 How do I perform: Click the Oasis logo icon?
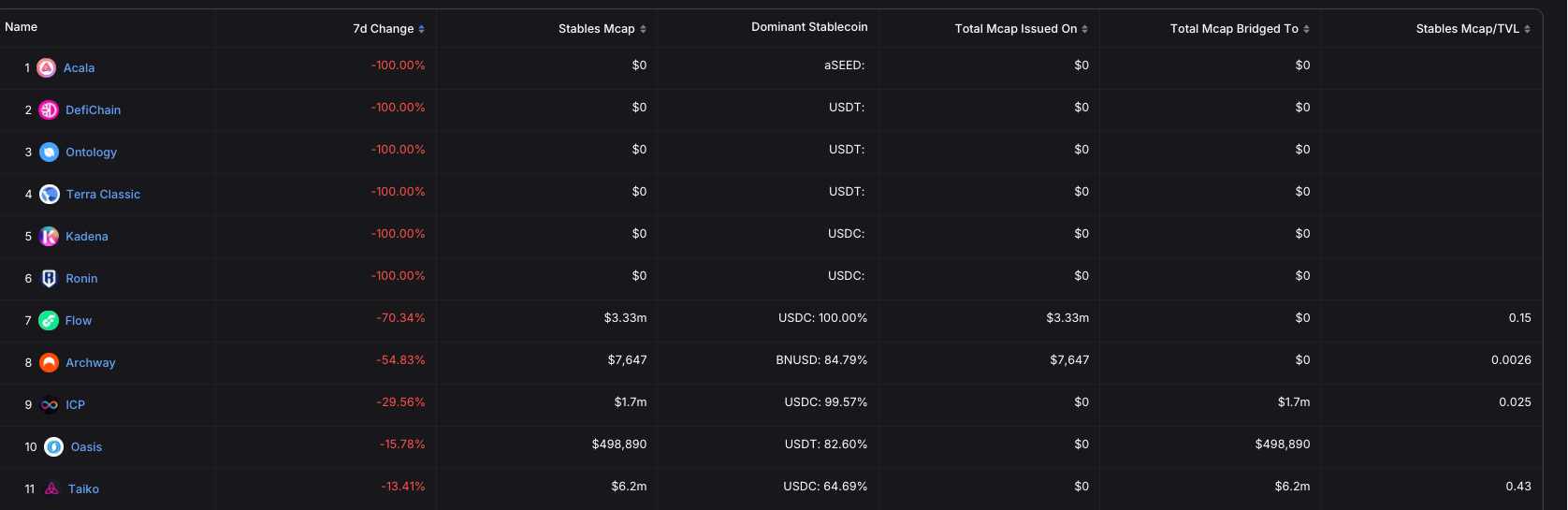(x=54, y=447)
